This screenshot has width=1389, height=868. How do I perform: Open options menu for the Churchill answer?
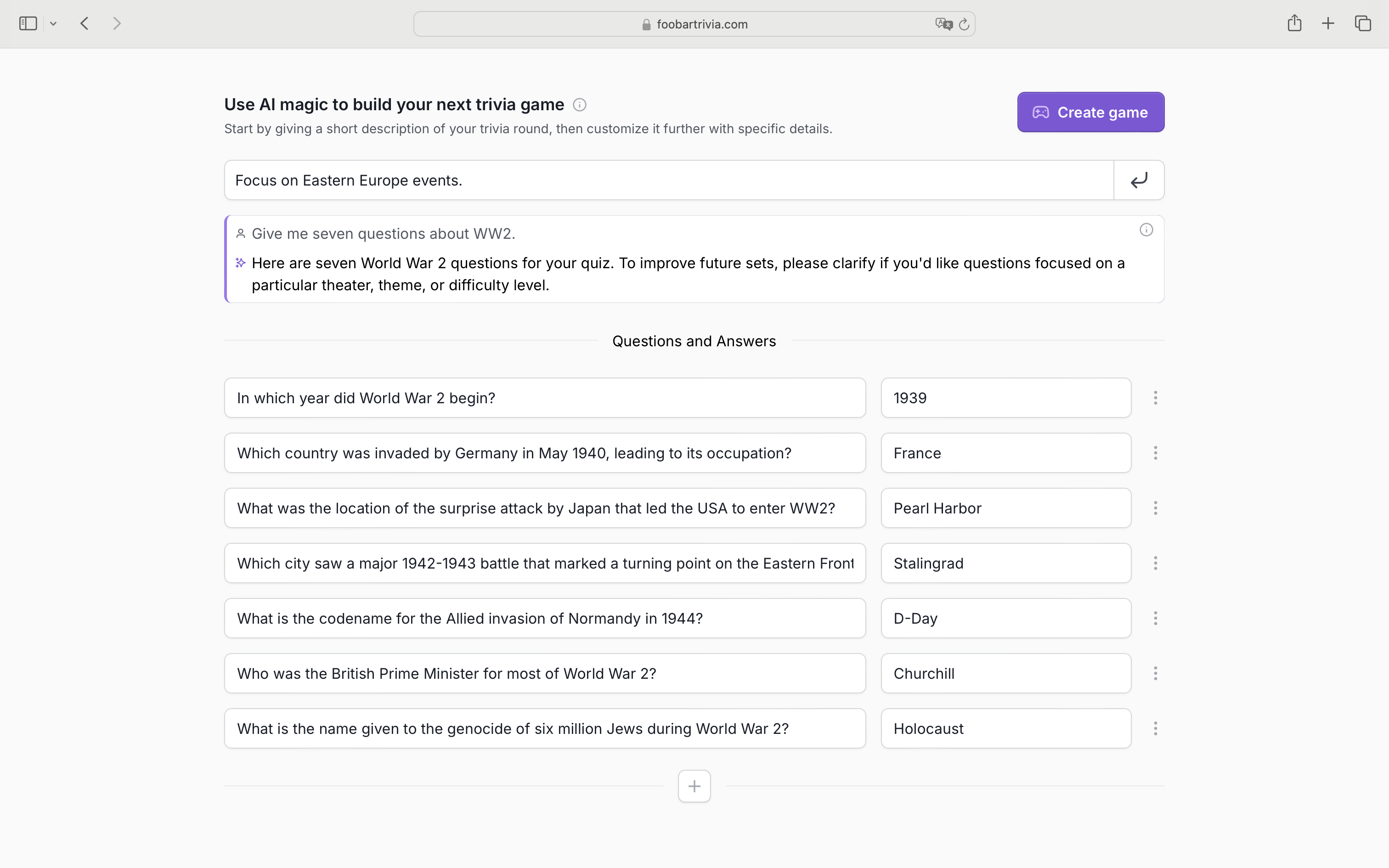tap(1155, 673)
